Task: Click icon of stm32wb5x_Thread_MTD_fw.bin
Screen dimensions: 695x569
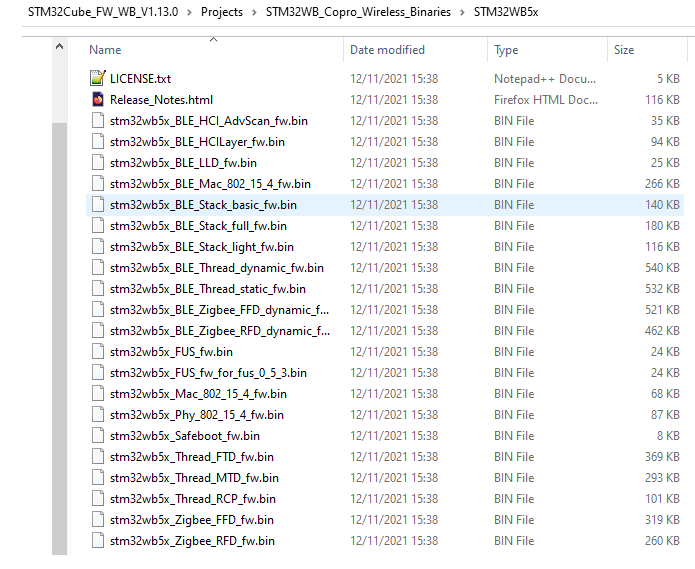Action: (98, 478)
